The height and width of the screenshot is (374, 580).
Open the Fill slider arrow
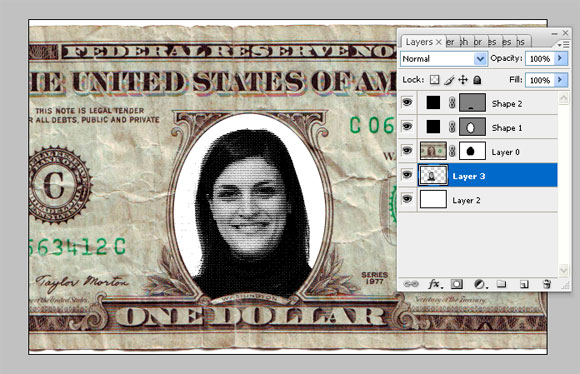point(561,80)
